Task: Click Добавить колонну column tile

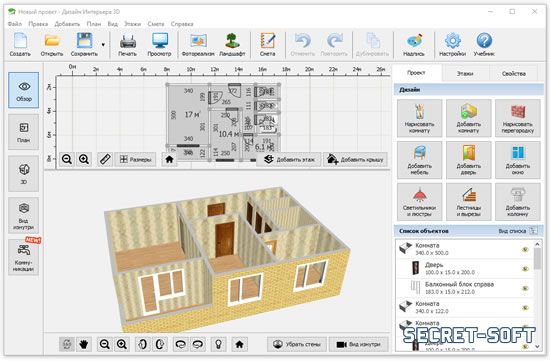Action: pos(518,202)
